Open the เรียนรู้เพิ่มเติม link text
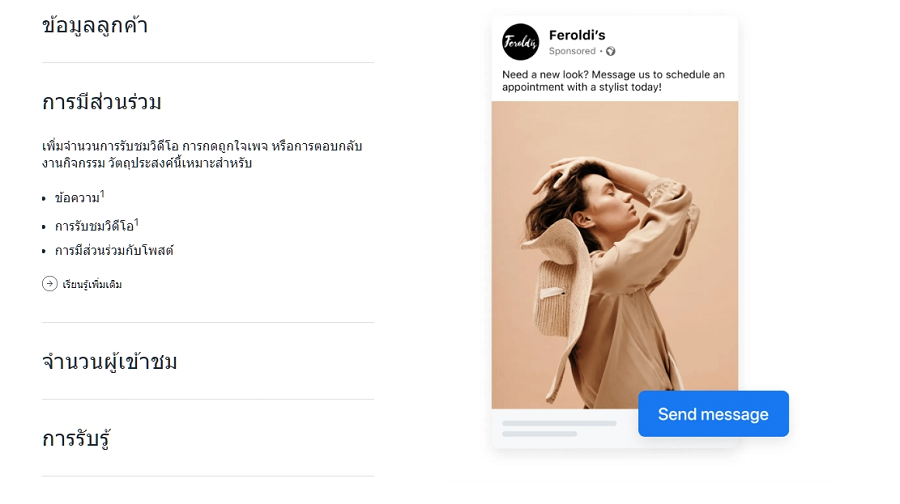The image size is (900, 504). (x=92, y=285)
